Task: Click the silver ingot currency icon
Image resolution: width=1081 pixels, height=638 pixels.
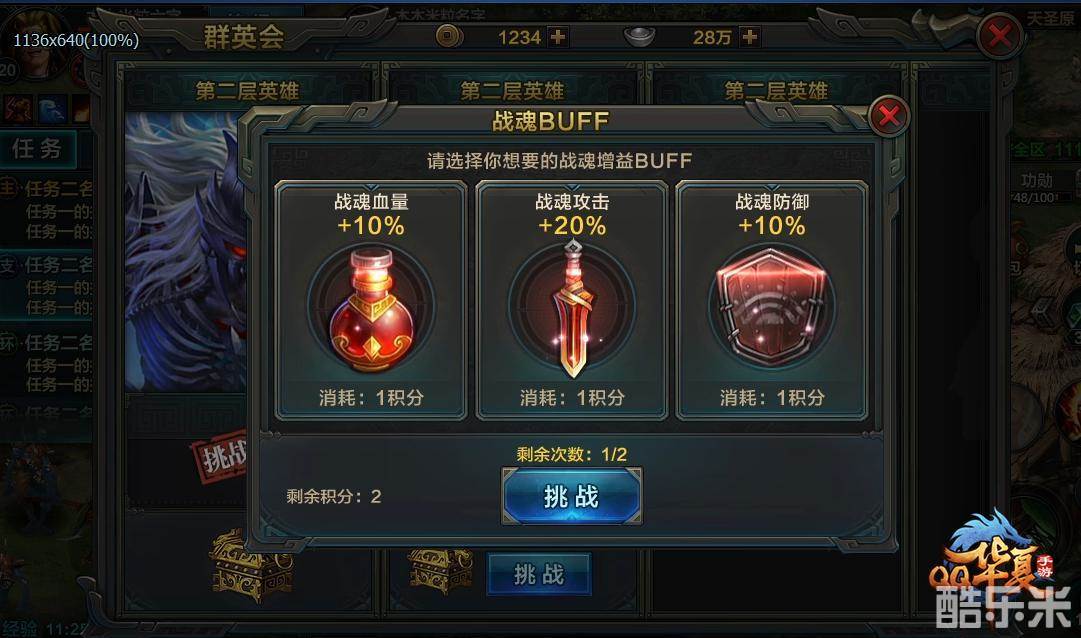Action: pos(640,37)
